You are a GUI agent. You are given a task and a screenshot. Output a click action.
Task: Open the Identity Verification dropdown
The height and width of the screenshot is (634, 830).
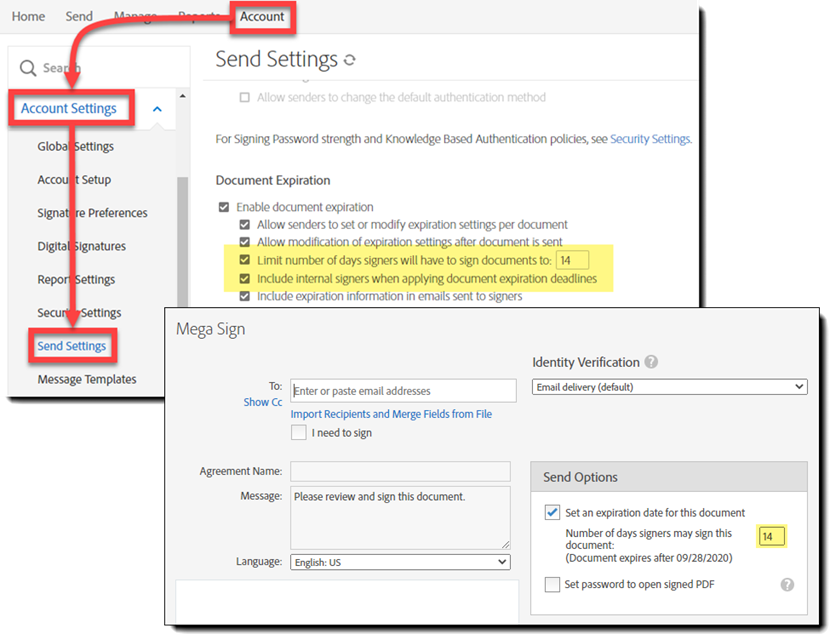[x=669, y=386]
